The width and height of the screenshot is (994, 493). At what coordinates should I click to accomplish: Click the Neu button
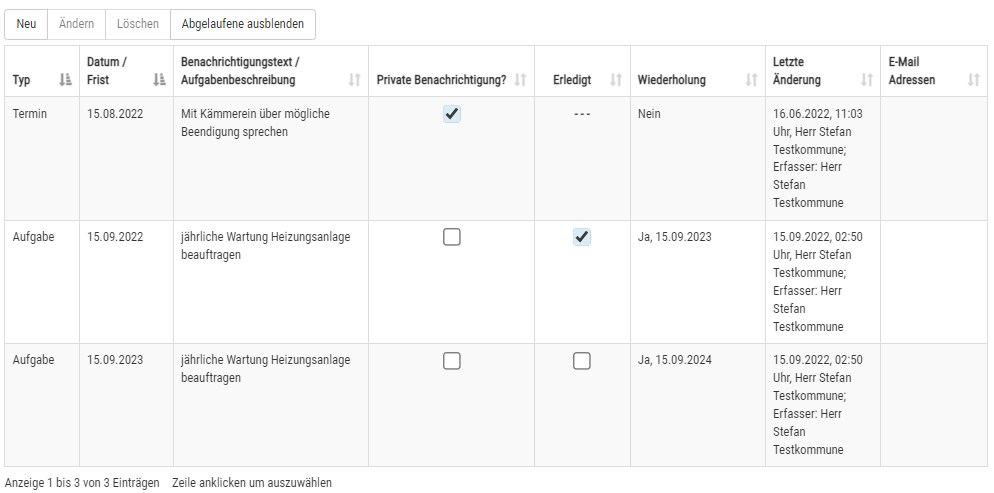26,24
